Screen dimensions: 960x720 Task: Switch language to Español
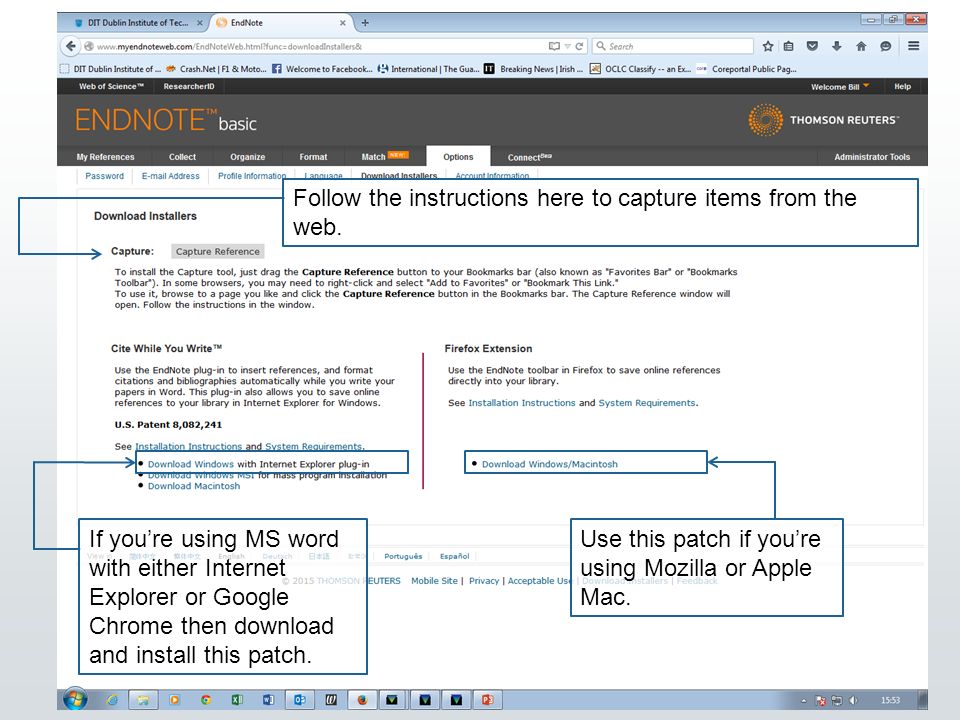454,557
